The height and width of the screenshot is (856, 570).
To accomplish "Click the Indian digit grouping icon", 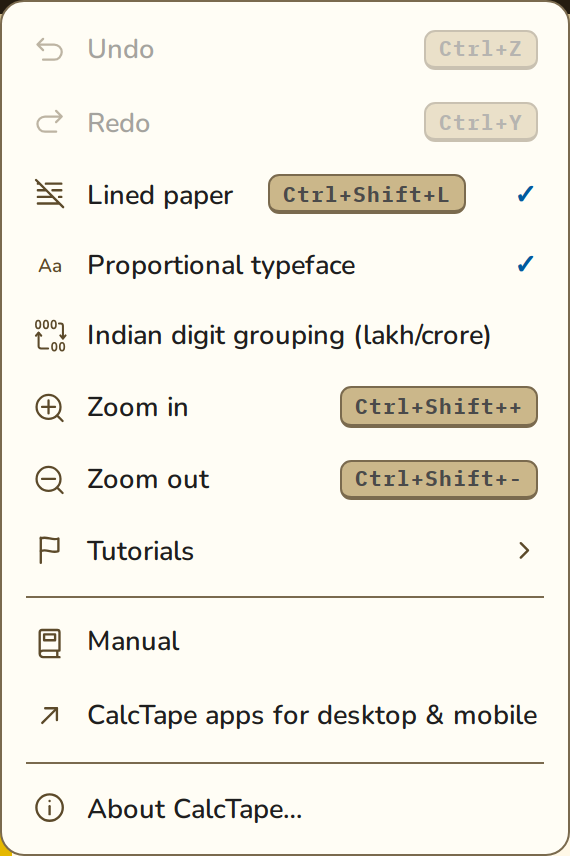I will pyautogui.click(x=50, y=335).
